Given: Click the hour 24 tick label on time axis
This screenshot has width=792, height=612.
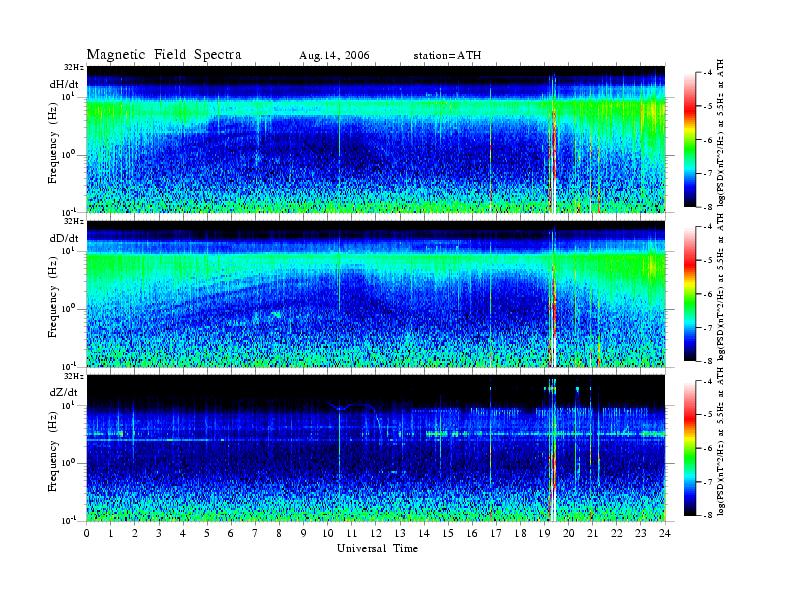Looking at the screenshot, I should [665, 533].
